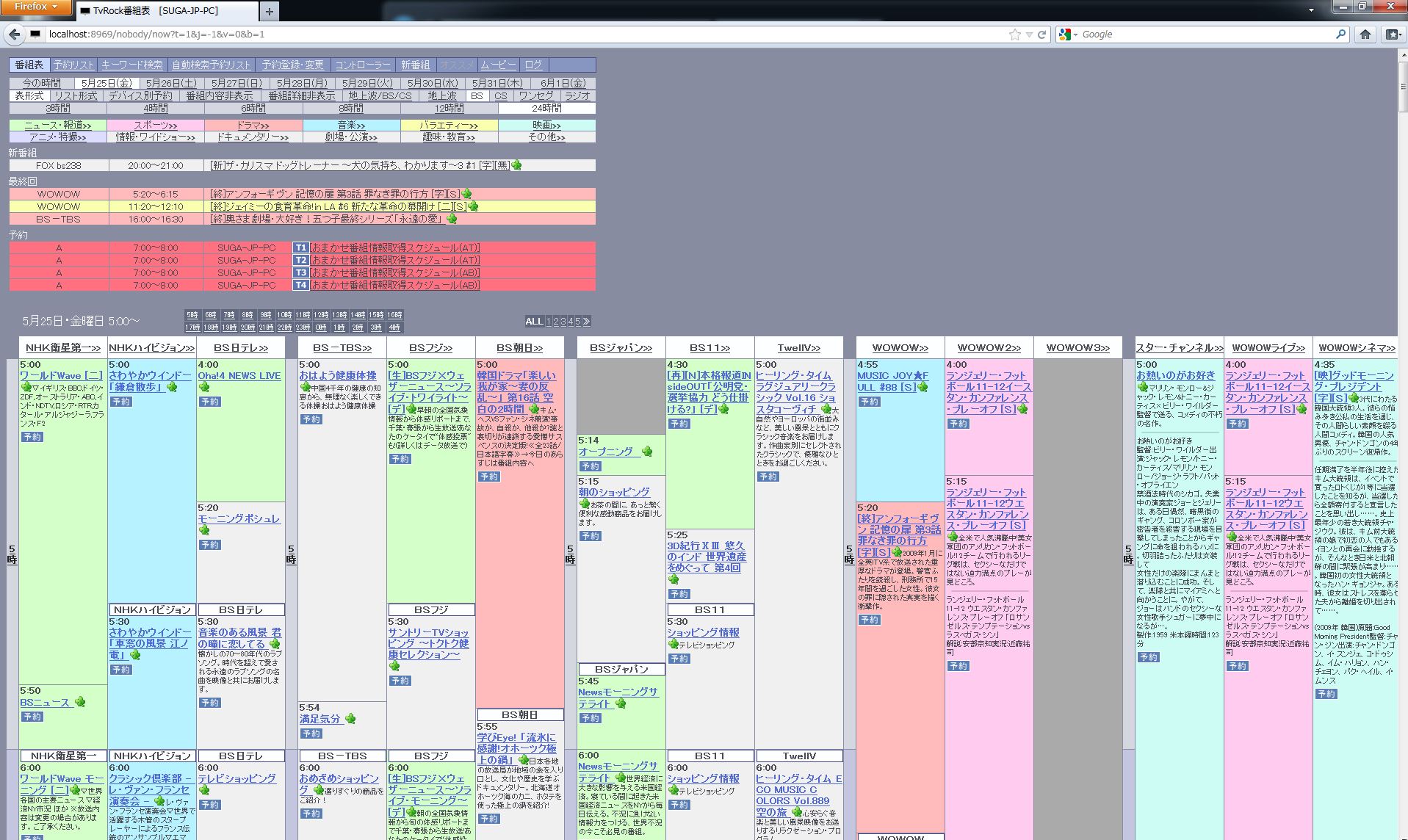Click the reload icon in address bar
The image size is (1408, 840).
(x=1041, y=35)
